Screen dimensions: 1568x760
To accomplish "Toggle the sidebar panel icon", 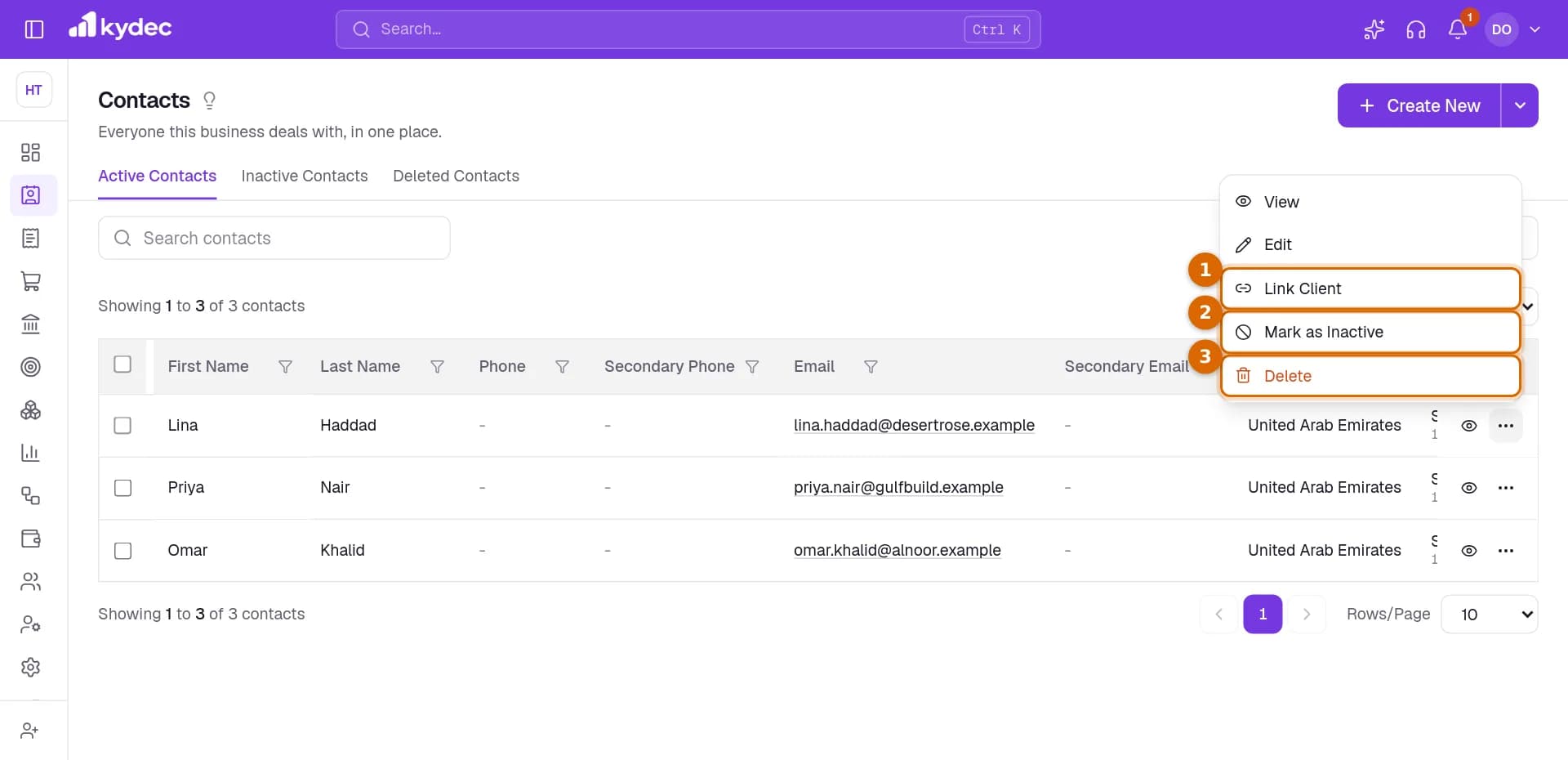I will [x=34, y=29].
